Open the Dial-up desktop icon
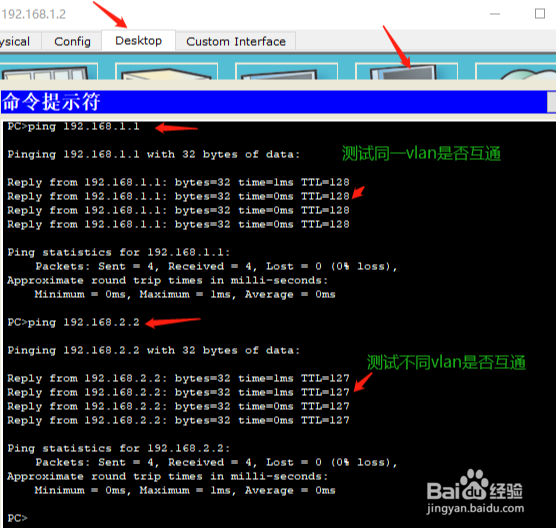The height and width of the screenshot is (528, 556). (x=166, y=71)
